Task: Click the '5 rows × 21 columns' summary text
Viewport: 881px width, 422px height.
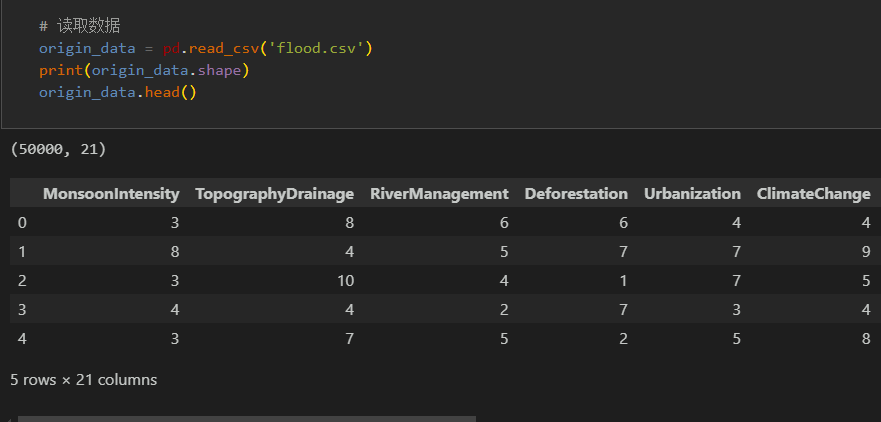Action: point(83,380)
